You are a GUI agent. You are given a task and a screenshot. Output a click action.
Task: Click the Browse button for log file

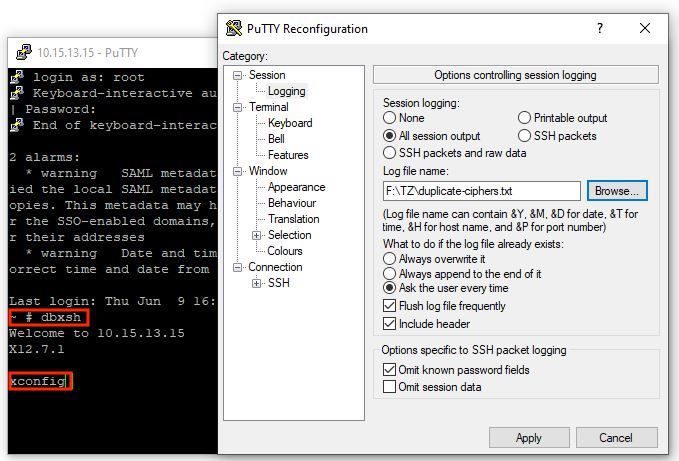tap(615, 191)
